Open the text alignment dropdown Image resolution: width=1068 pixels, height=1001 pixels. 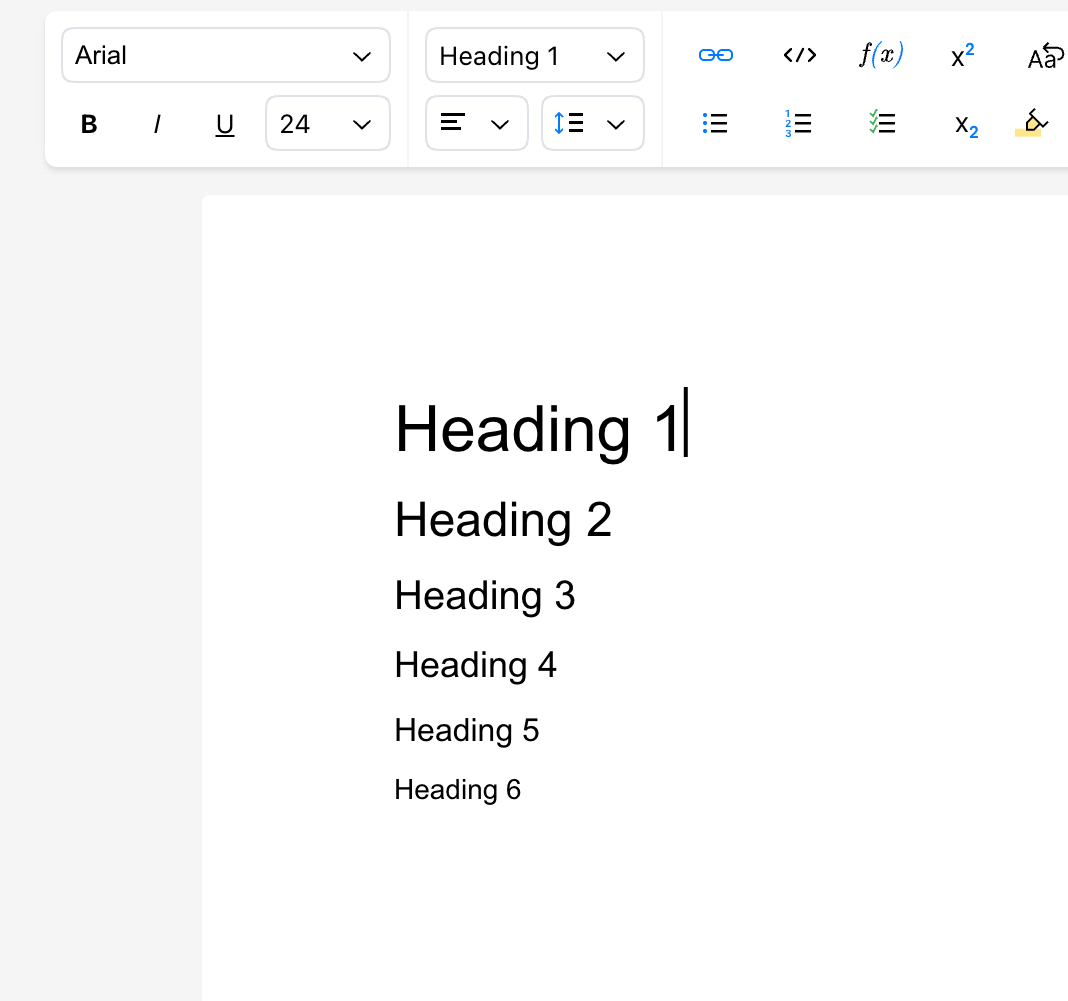tap(477, 123)
